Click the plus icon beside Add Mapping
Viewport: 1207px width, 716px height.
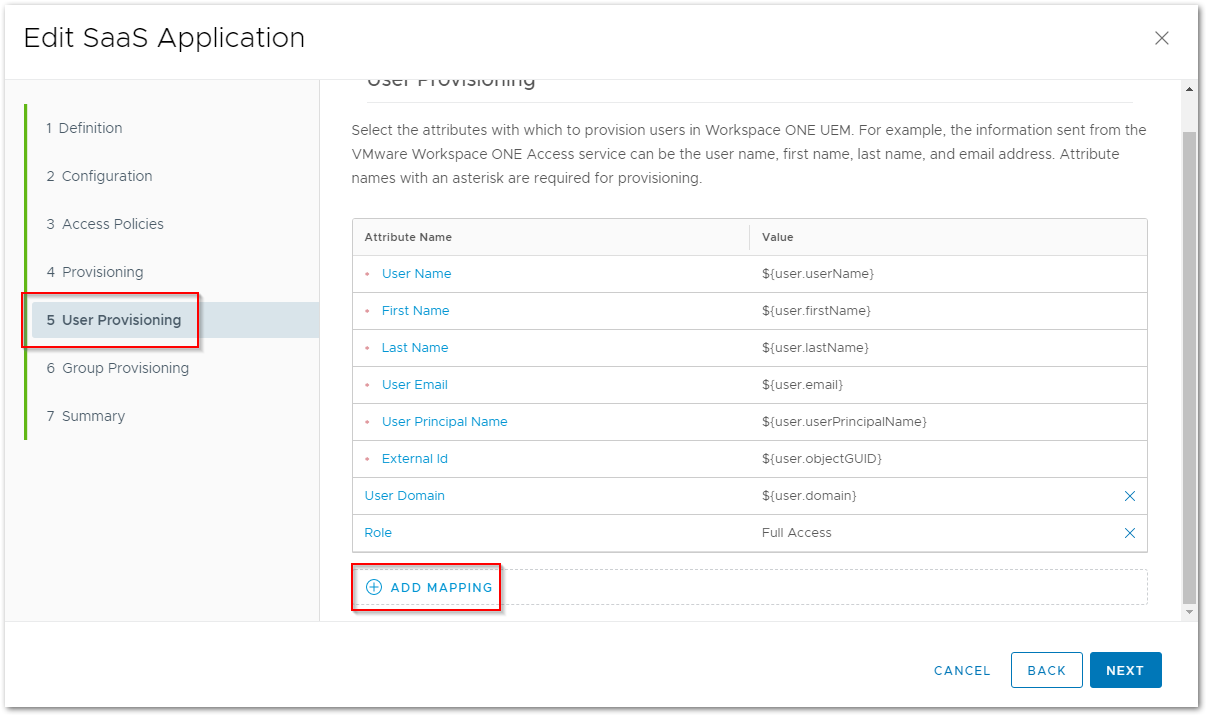click(374, 587)
